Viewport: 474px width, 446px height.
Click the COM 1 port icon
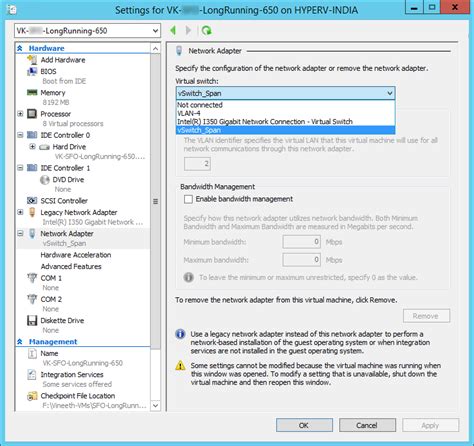pyautogui.click(x=32, y=278)
